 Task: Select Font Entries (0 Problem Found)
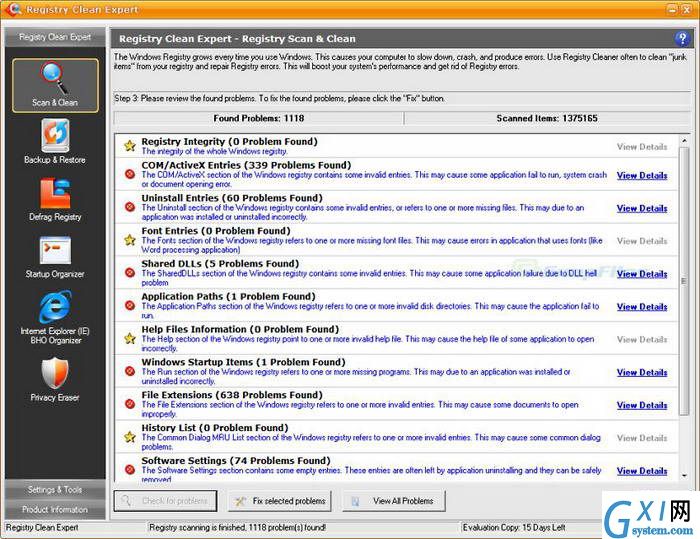216,231
